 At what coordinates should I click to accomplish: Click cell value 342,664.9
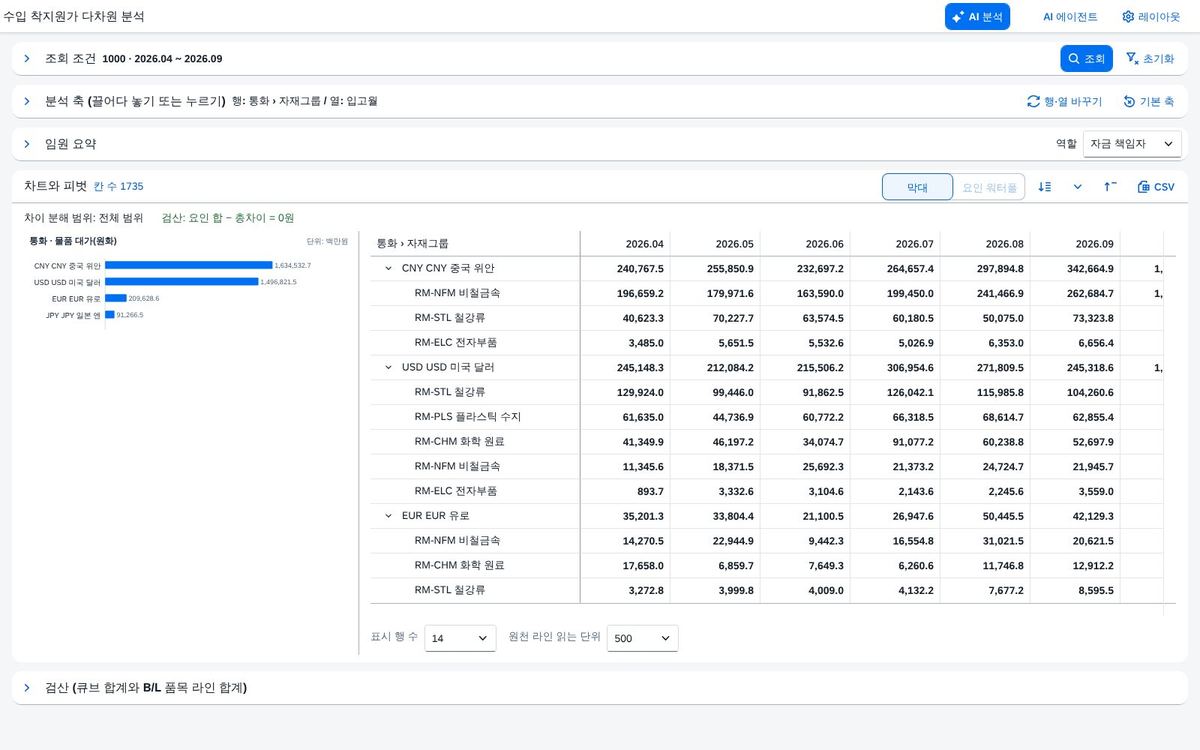coord(1090,269)
